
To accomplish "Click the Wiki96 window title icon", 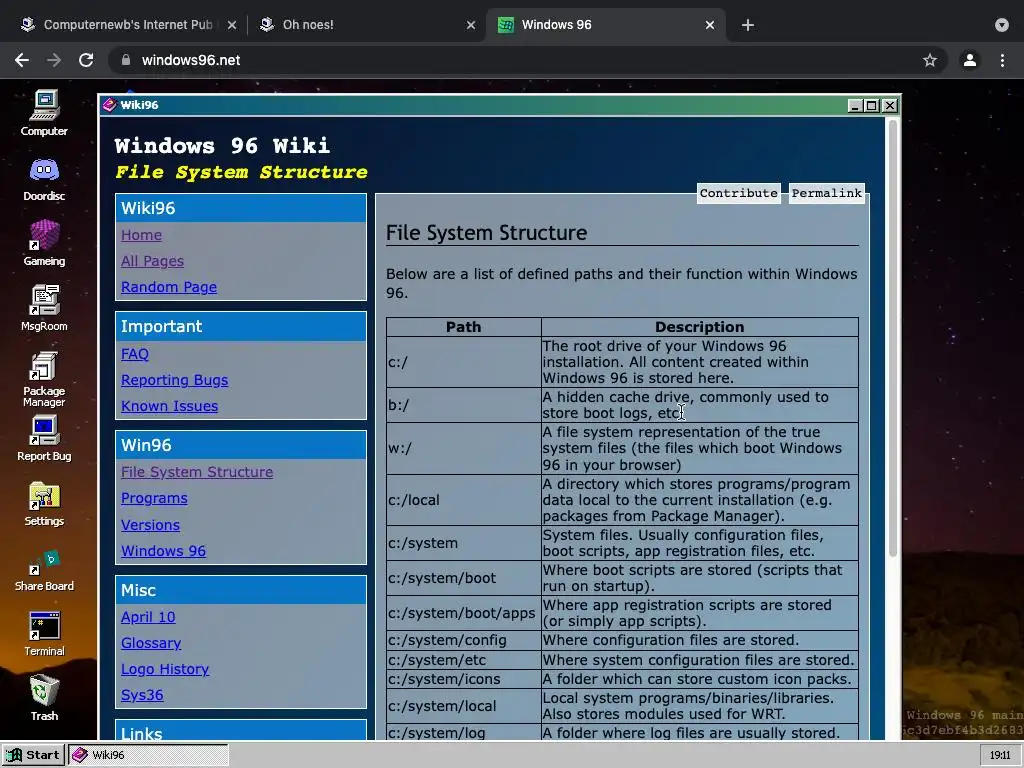I will 110,105.
